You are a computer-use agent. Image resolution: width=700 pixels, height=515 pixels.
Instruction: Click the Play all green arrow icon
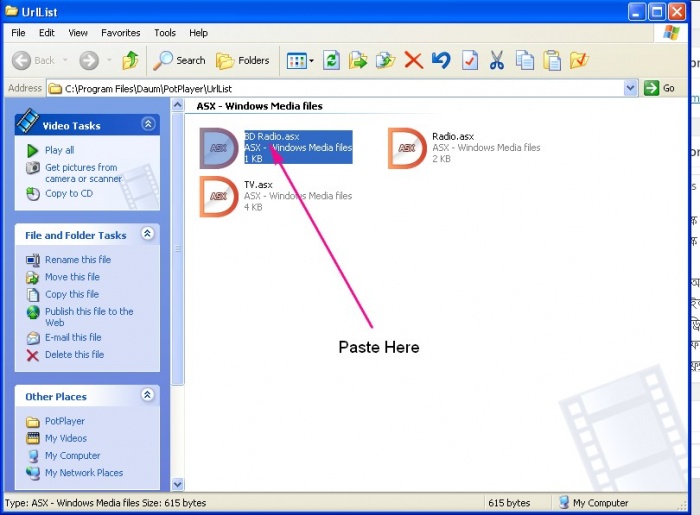(32, 150)
